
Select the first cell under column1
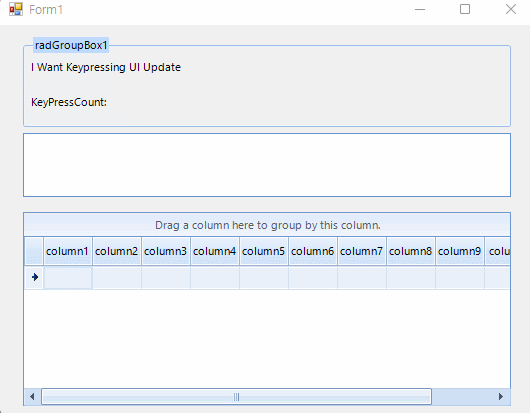point(68,278)
